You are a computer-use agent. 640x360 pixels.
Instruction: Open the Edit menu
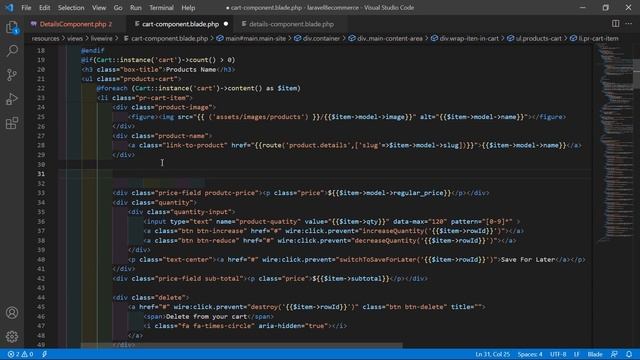coord(44,8)
